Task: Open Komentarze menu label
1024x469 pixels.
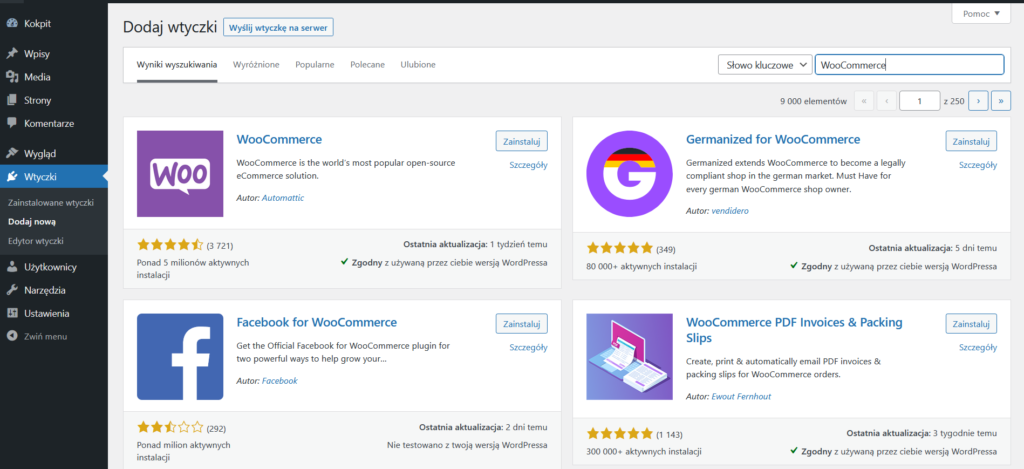Action: tap(49, 123)
